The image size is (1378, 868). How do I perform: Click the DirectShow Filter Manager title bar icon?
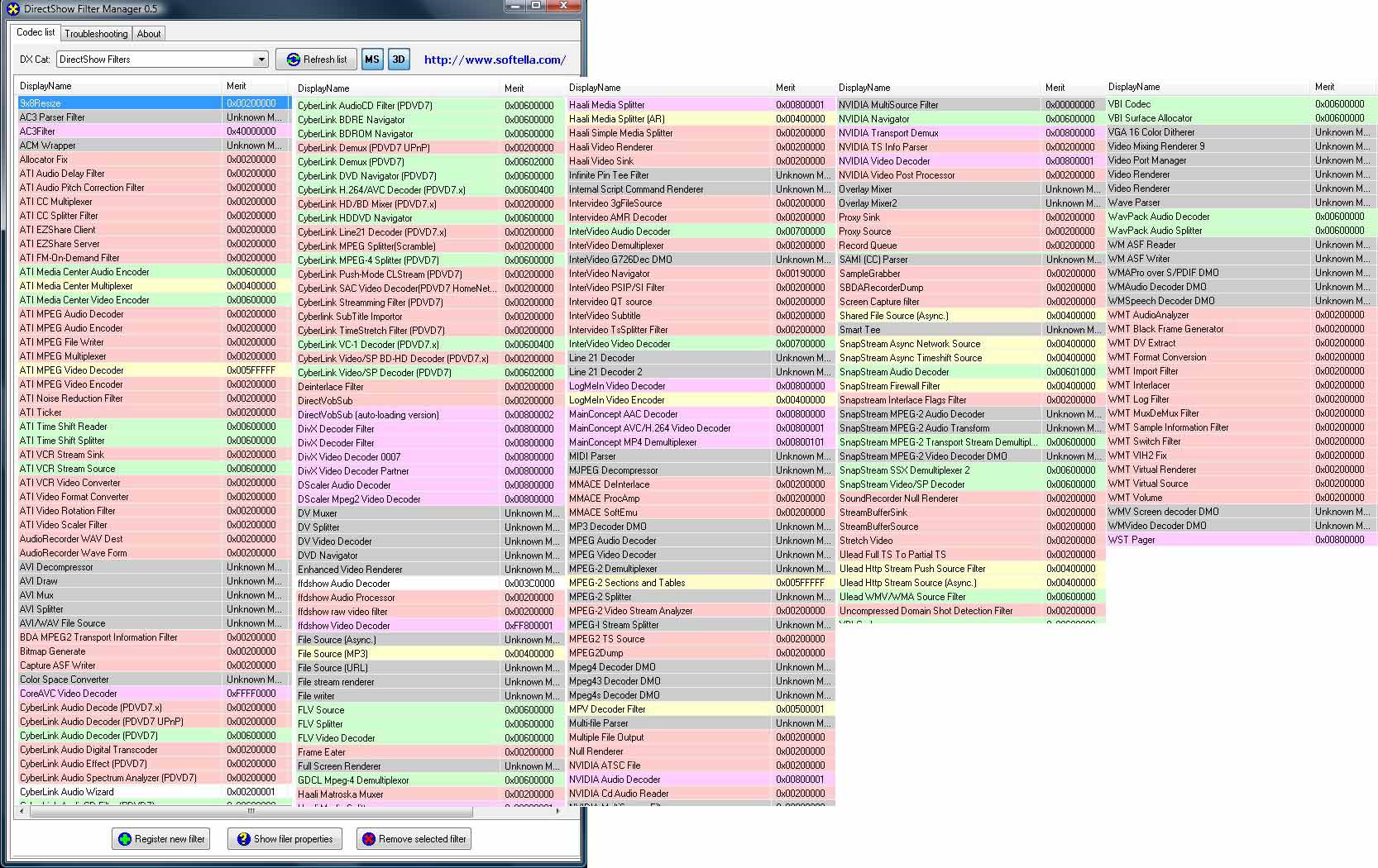pyautogui.click(x=12, y=9)
